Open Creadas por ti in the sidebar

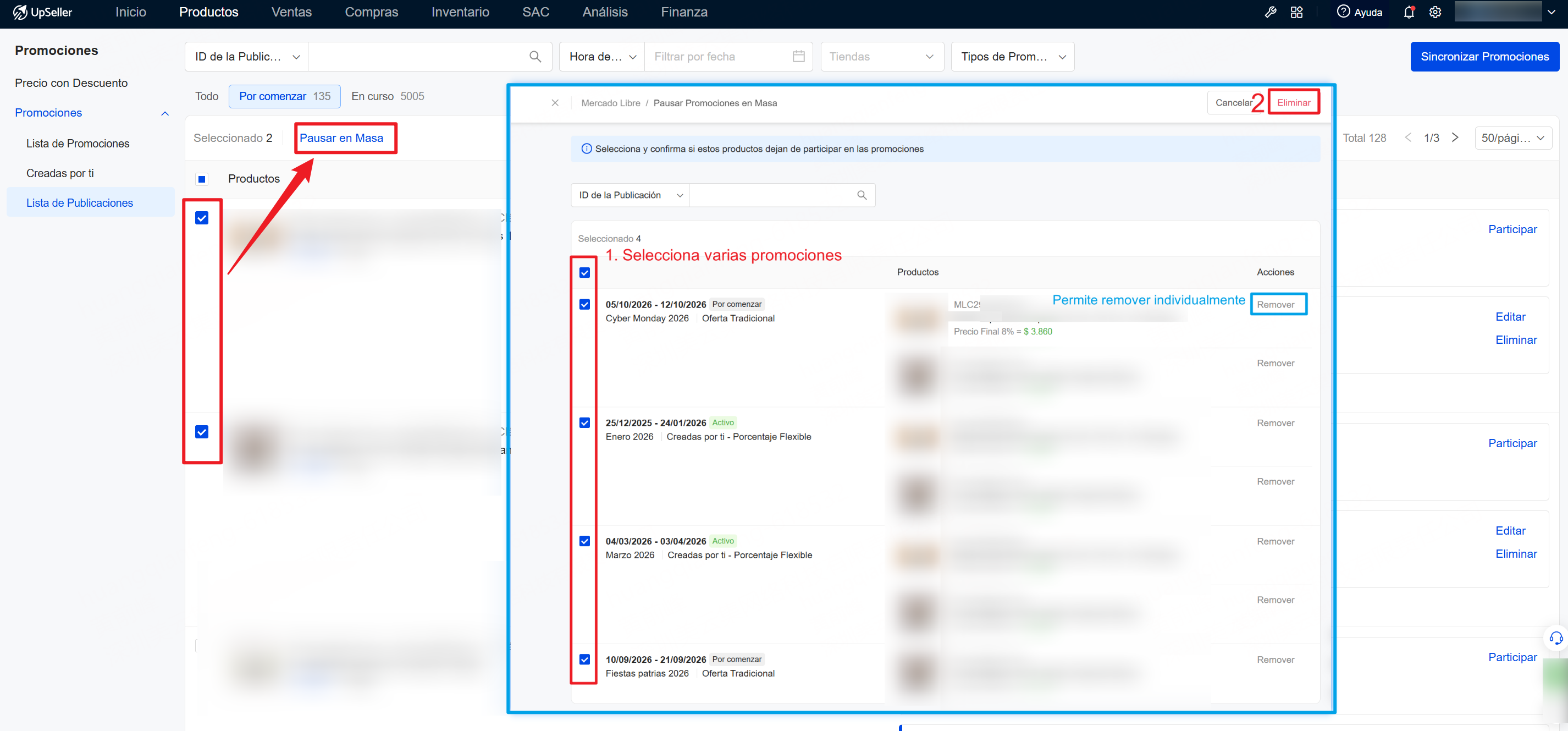[60, 174]
